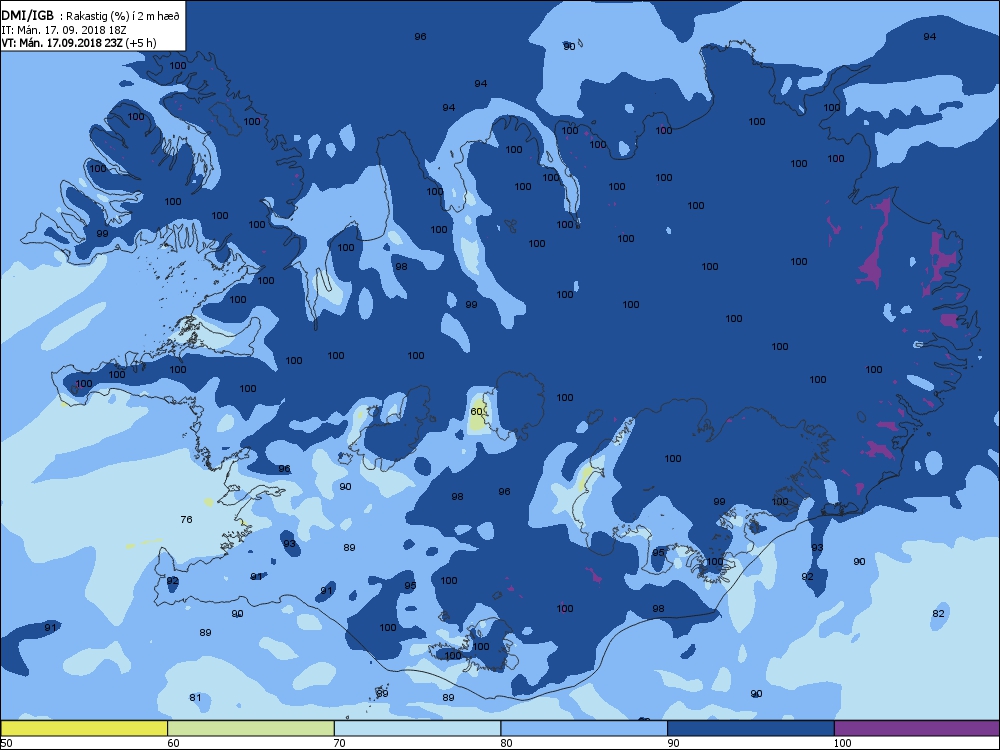Click the dark blue 90–100 legend swatch

[x=751, y=728]
